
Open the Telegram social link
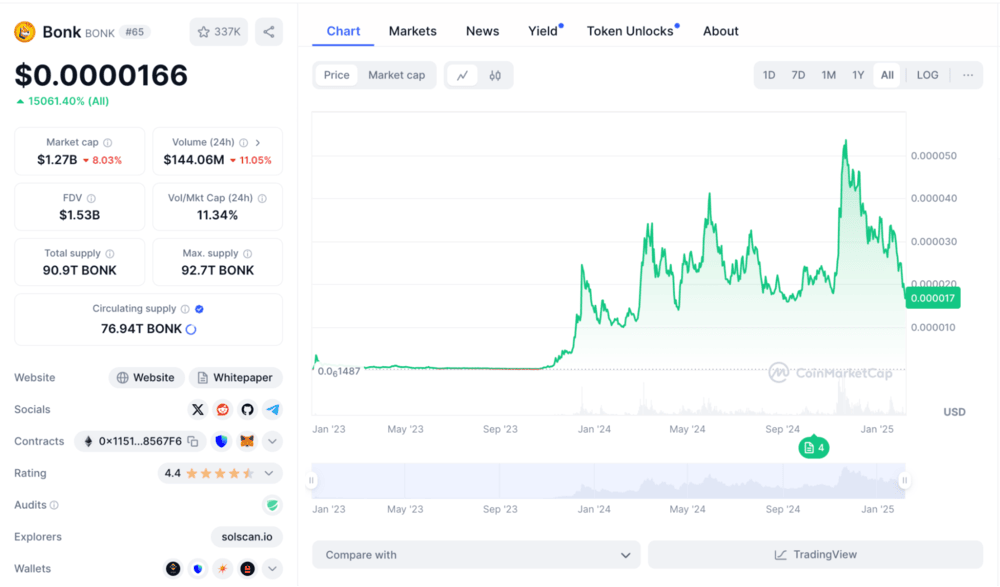click(272, 409)
